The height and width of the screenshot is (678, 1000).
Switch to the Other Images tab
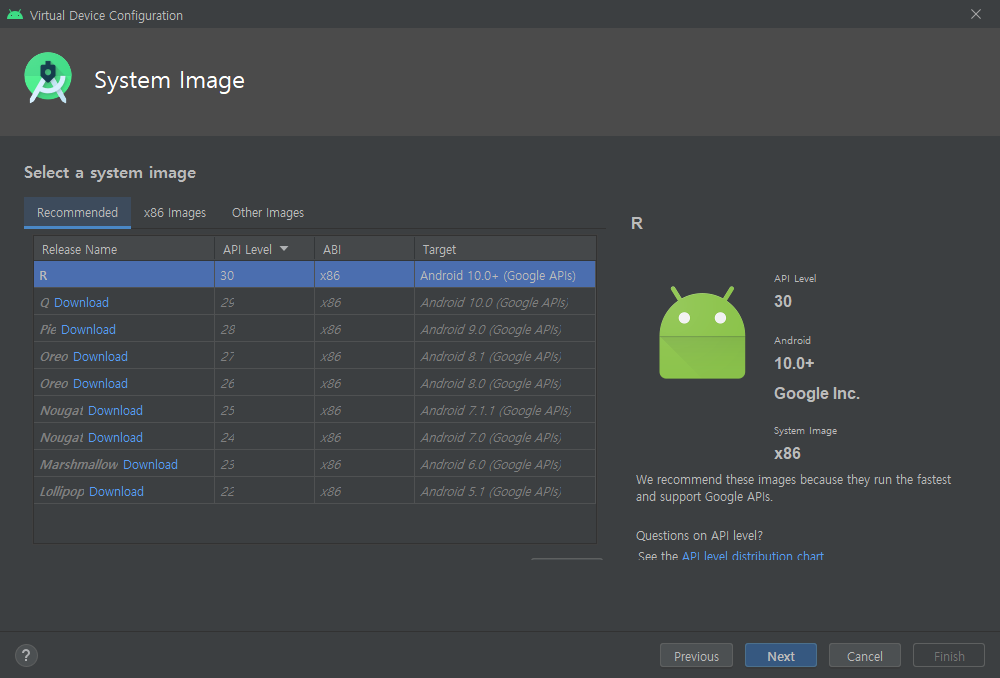coord(268,212)
